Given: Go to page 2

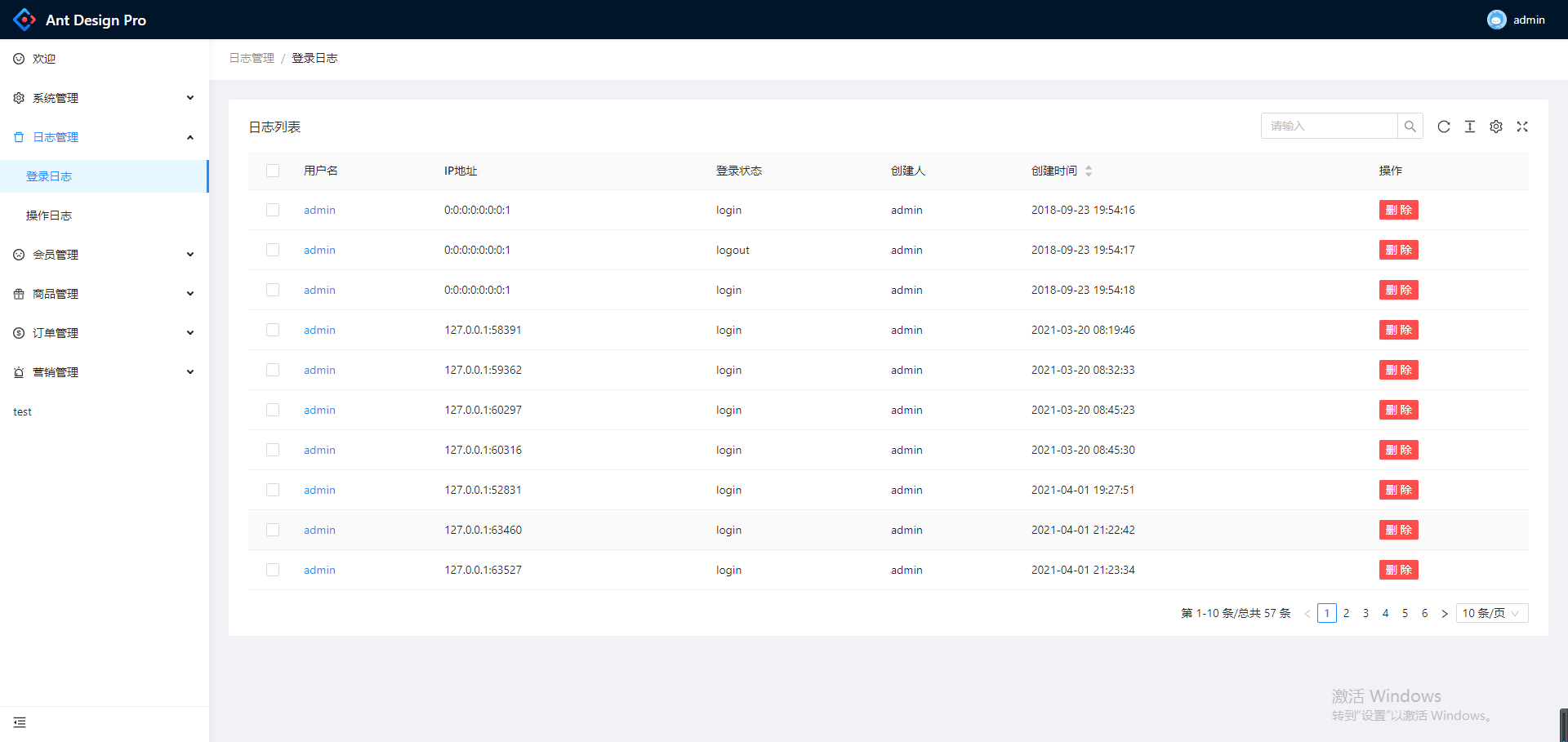Looking at the screenshot, I should (x=1346, y=613).
